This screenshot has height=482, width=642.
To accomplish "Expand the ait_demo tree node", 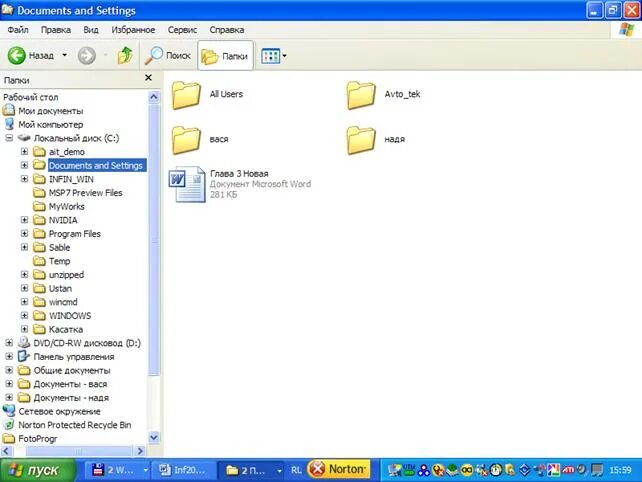I will (25, 152).
